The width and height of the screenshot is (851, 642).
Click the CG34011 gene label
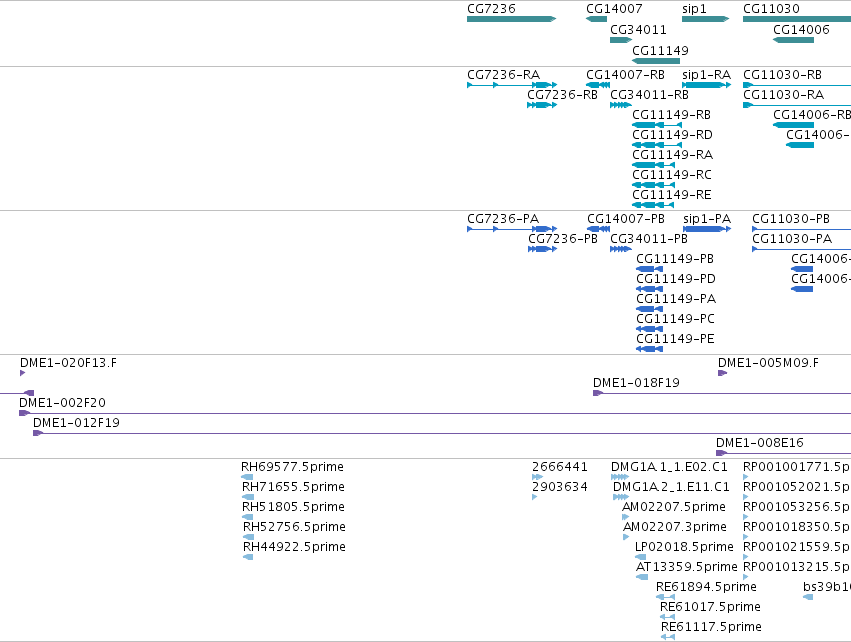638,30
